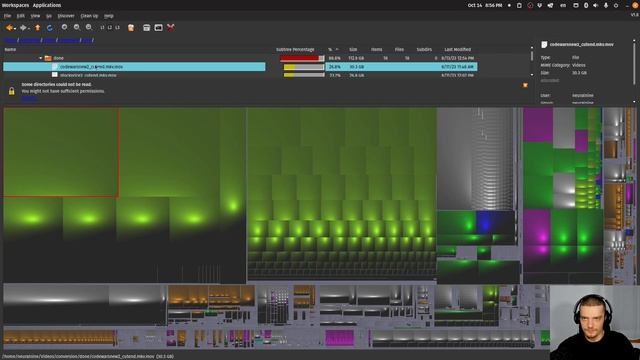The image size is (640, 360).
Task: Open file manager here
Action: click(147, 28)
